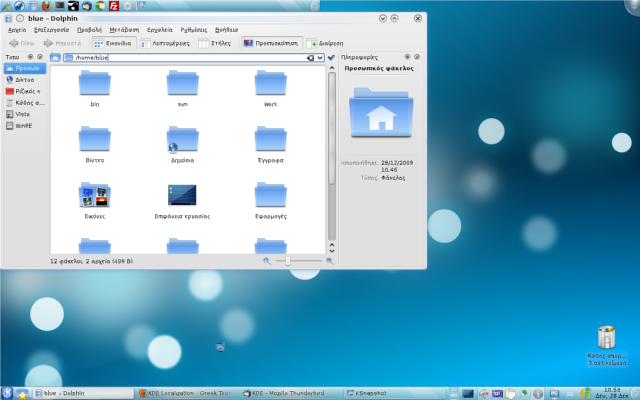Click the zoom-out magnifier in status bar
640x400 pixels.
[267, 261]
